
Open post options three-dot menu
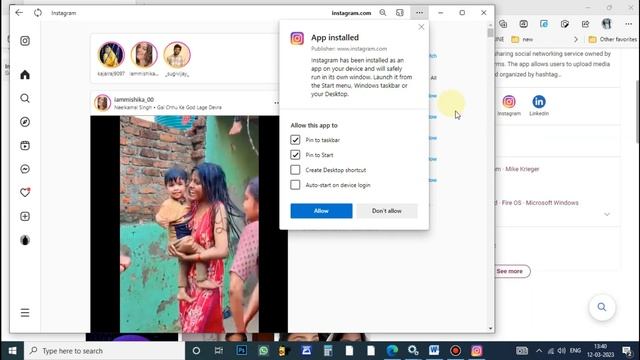click(x=277, y=103)
